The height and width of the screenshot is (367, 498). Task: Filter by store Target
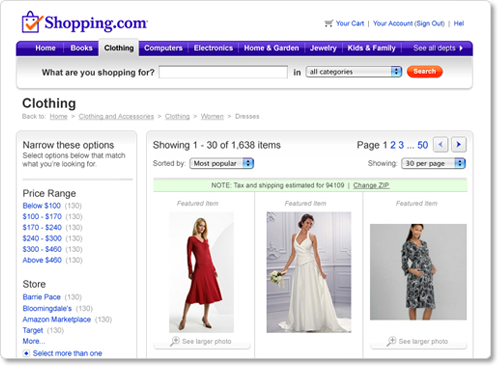click(33, 330)
